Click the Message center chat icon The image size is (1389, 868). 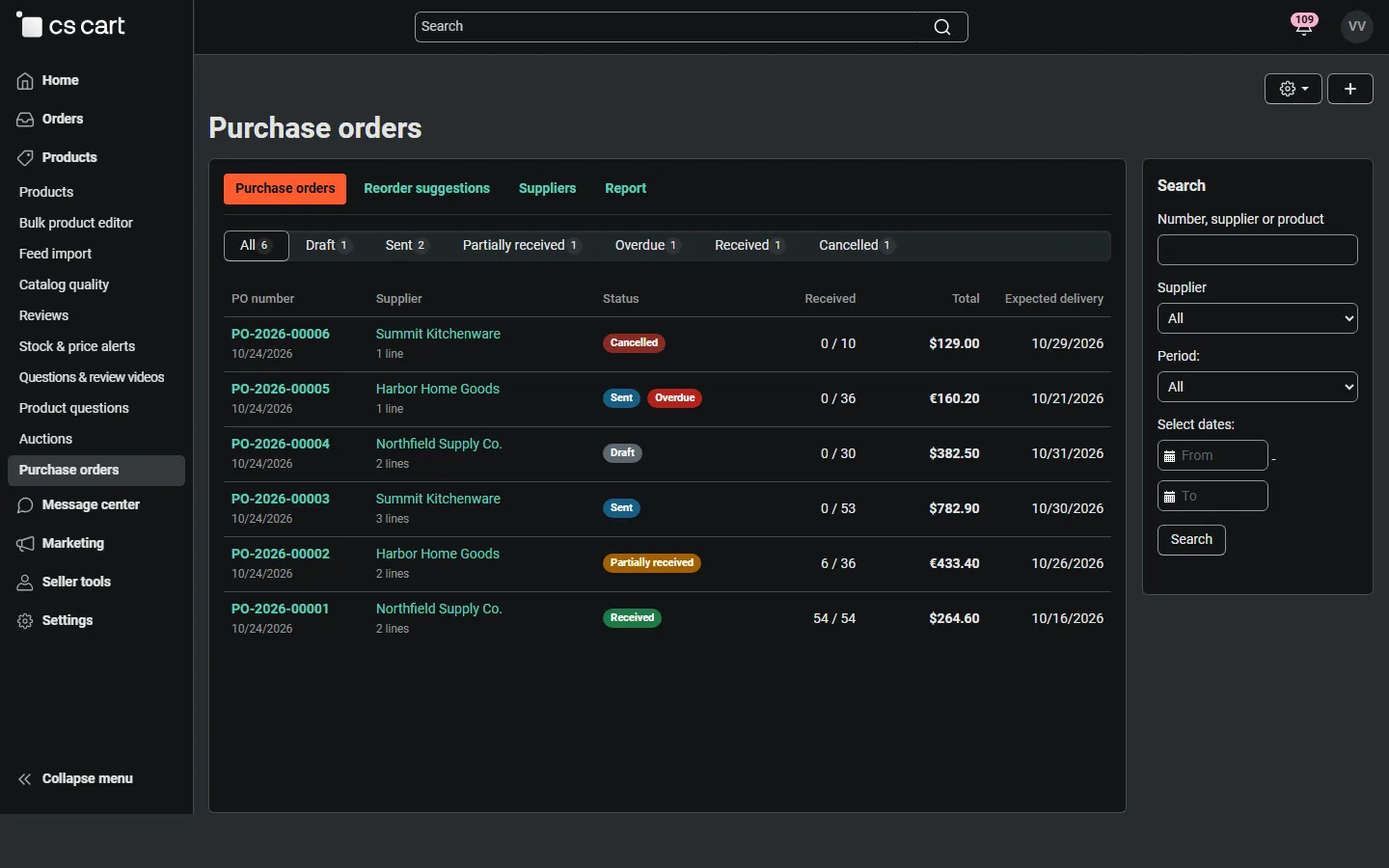(x=25, y=505)
